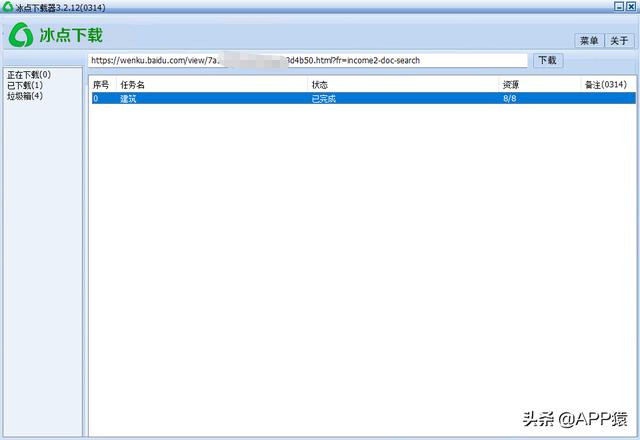Close the 冰点下载器 window

[631, 6]
